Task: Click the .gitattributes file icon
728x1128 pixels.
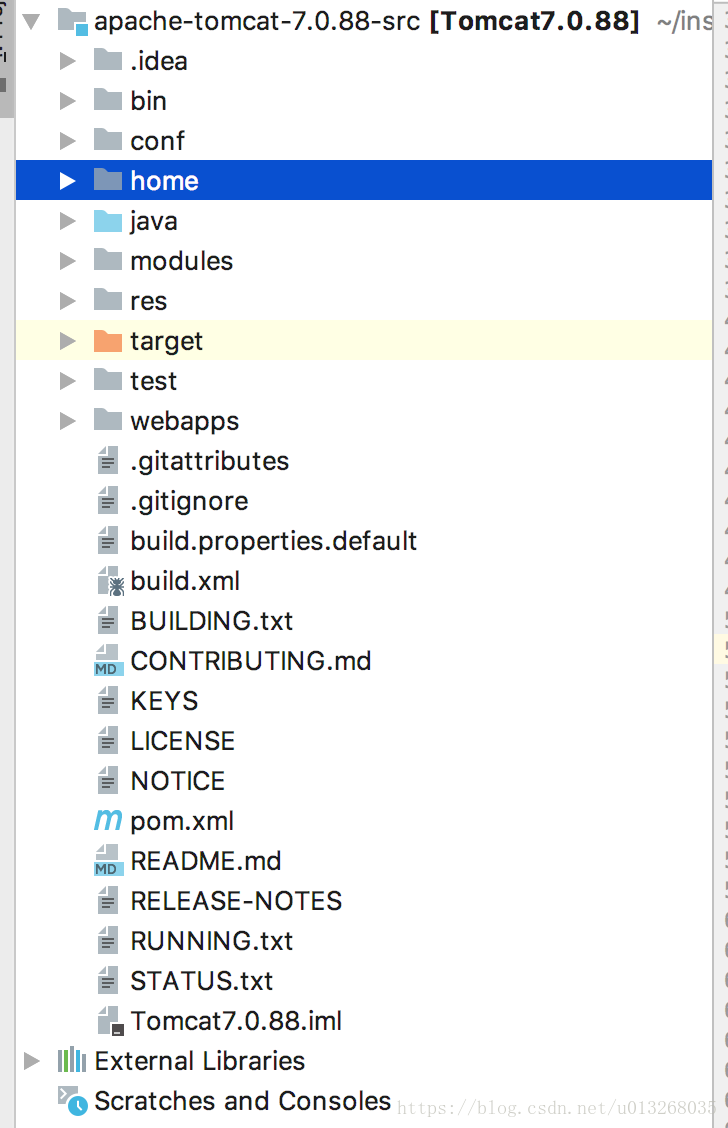Action: pos(108,460)
